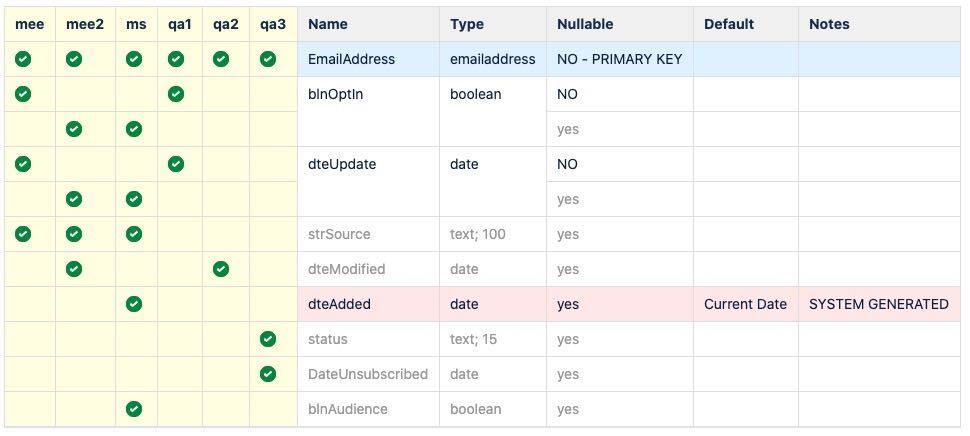Click the dteAdded highlighted name cell

pyautogui.click(x=369, y=304)
